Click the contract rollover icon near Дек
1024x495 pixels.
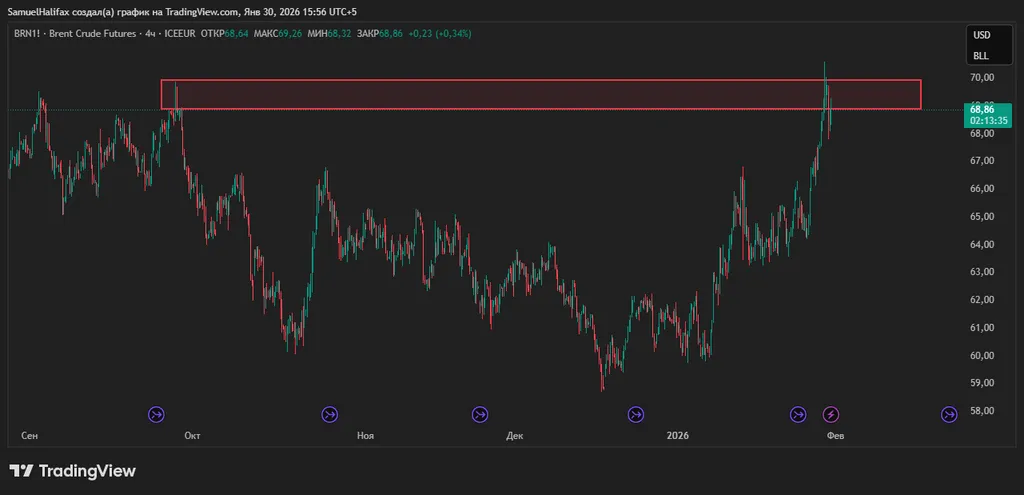(480, 414)
